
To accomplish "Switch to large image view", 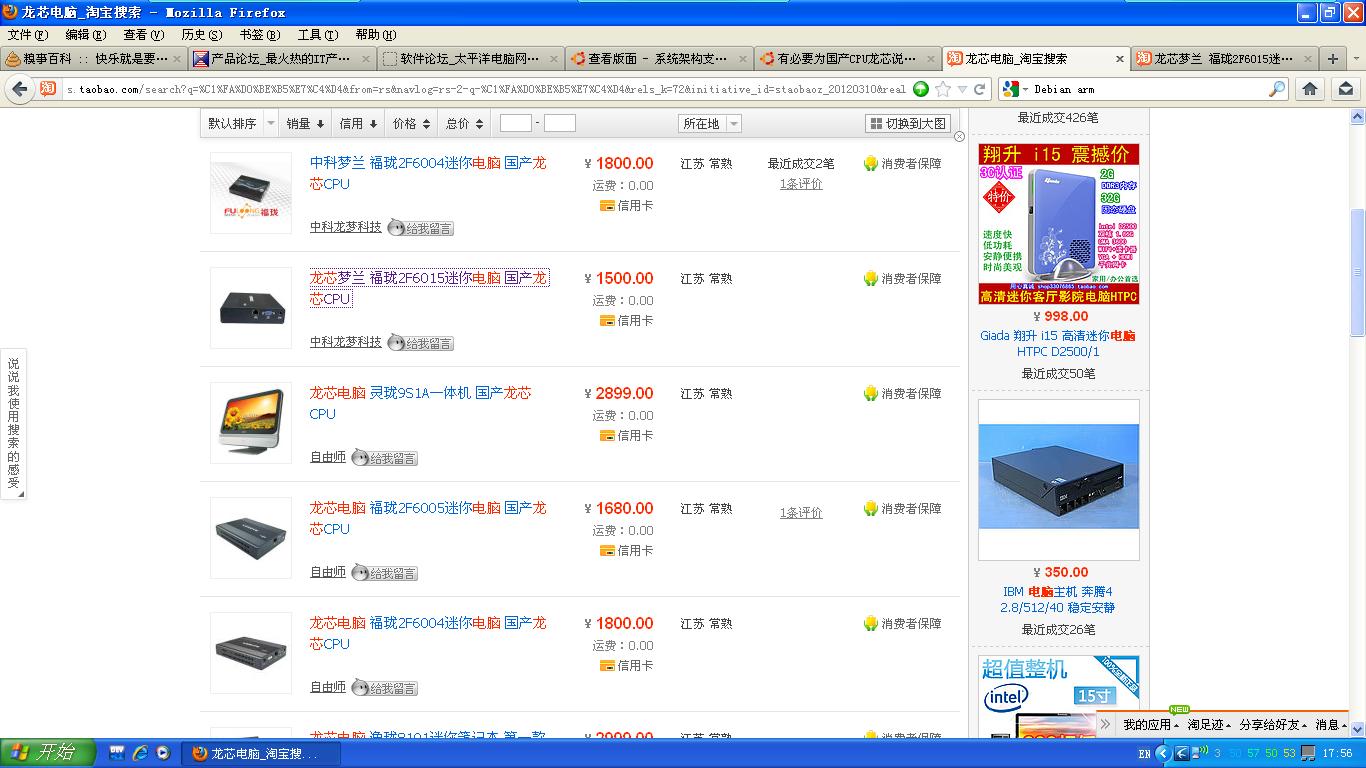I will pos(907,124).
